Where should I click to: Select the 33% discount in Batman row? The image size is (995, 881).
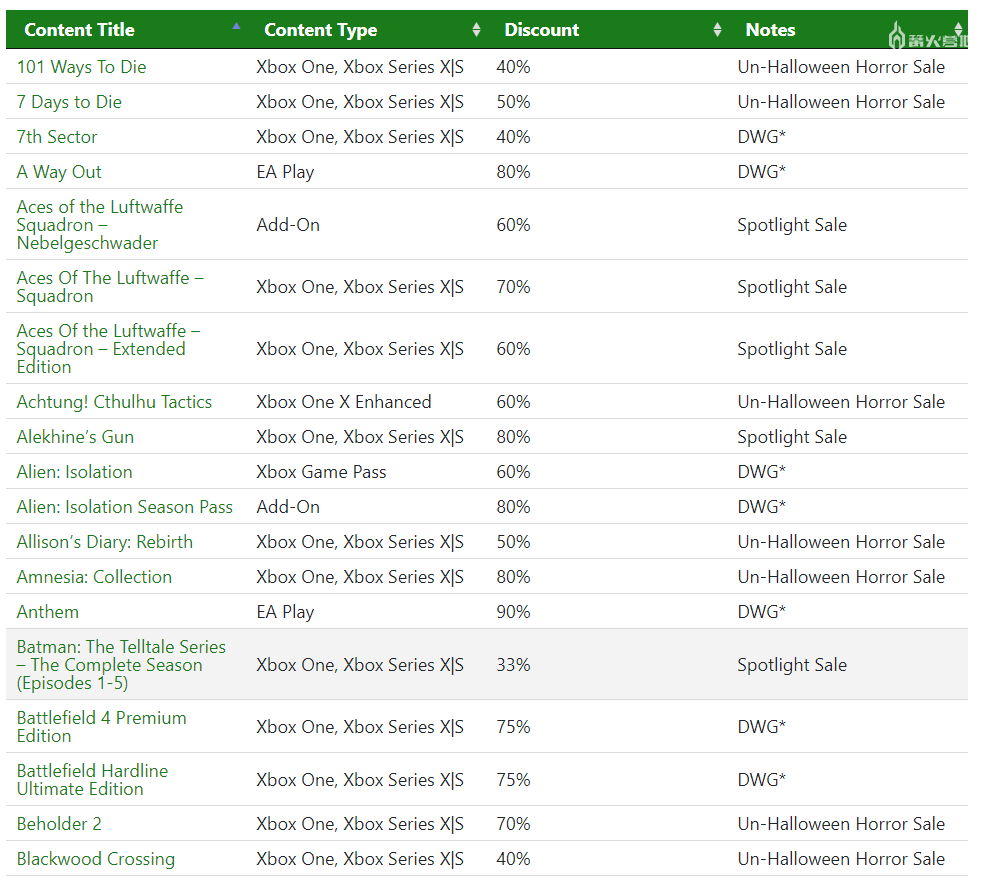coord(513,665)
